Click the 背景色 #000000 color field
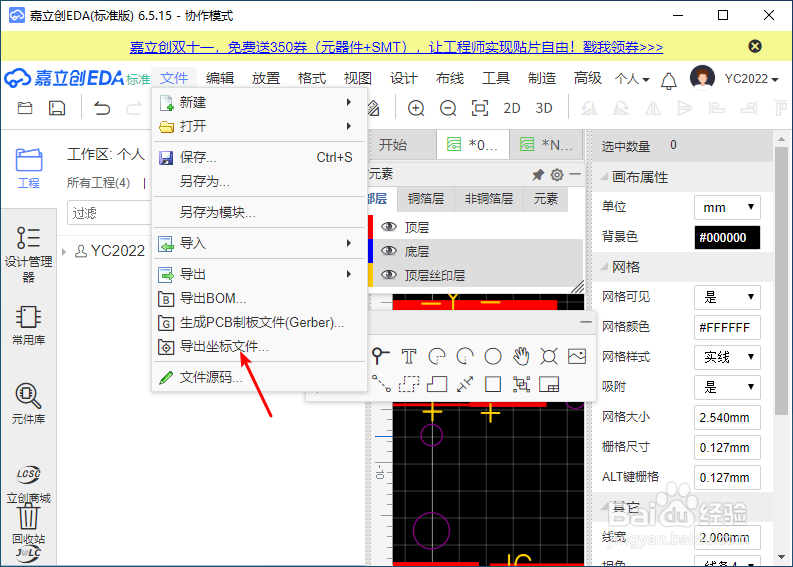 pyautogui.click(x=727, y=238)
